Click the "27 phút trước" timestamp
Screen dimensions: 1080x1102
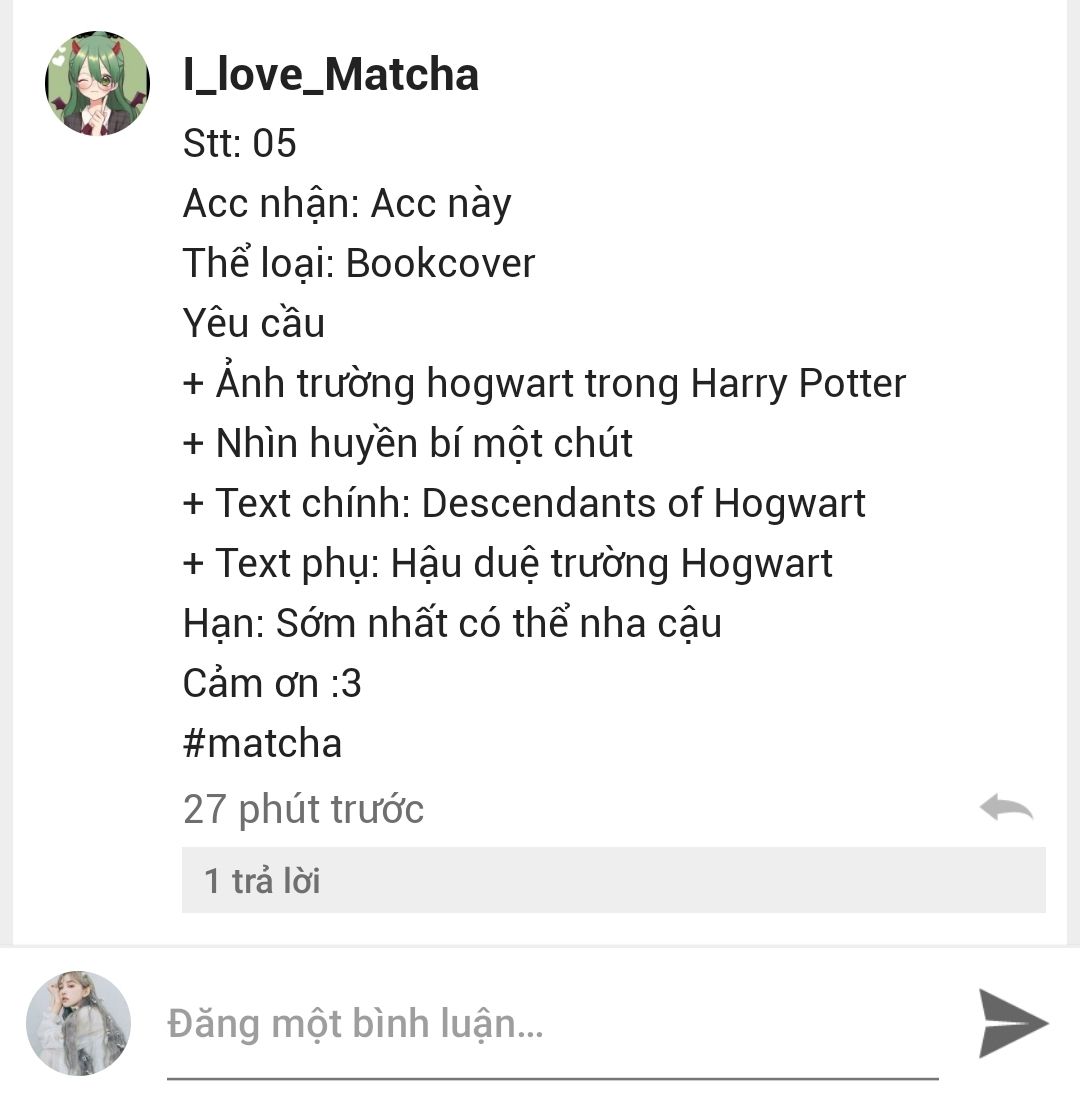pos(304,809)
